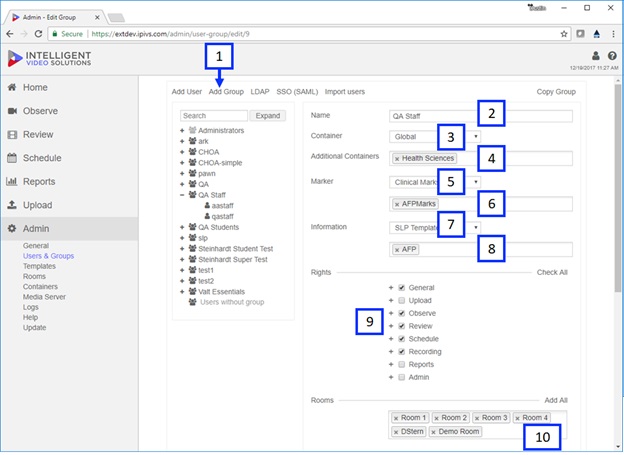Click the page vertical scrollbar thumb
This screenshot has height=455, width=624.
point(618,187)
